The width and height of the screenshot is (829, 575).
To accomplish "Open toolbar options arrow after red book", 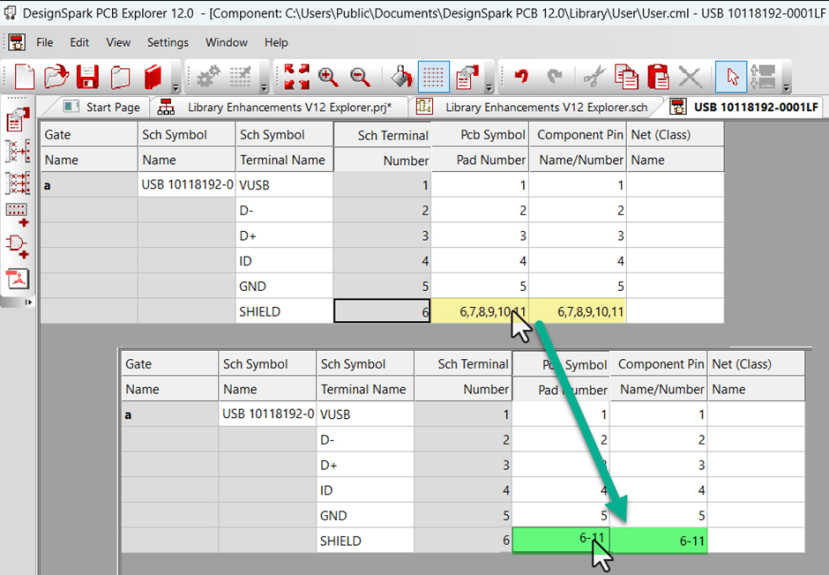I will click(x=176, y=87).
